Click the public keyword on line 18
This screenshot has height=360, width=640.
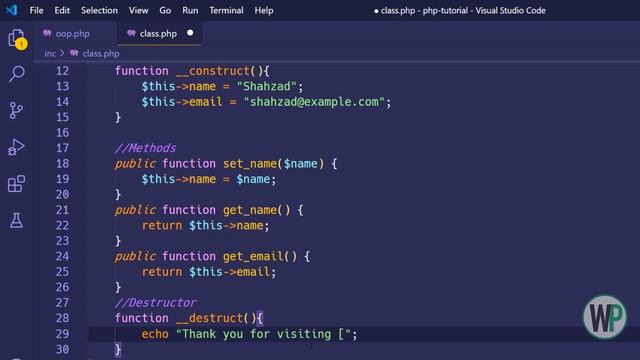click(135, 164)
